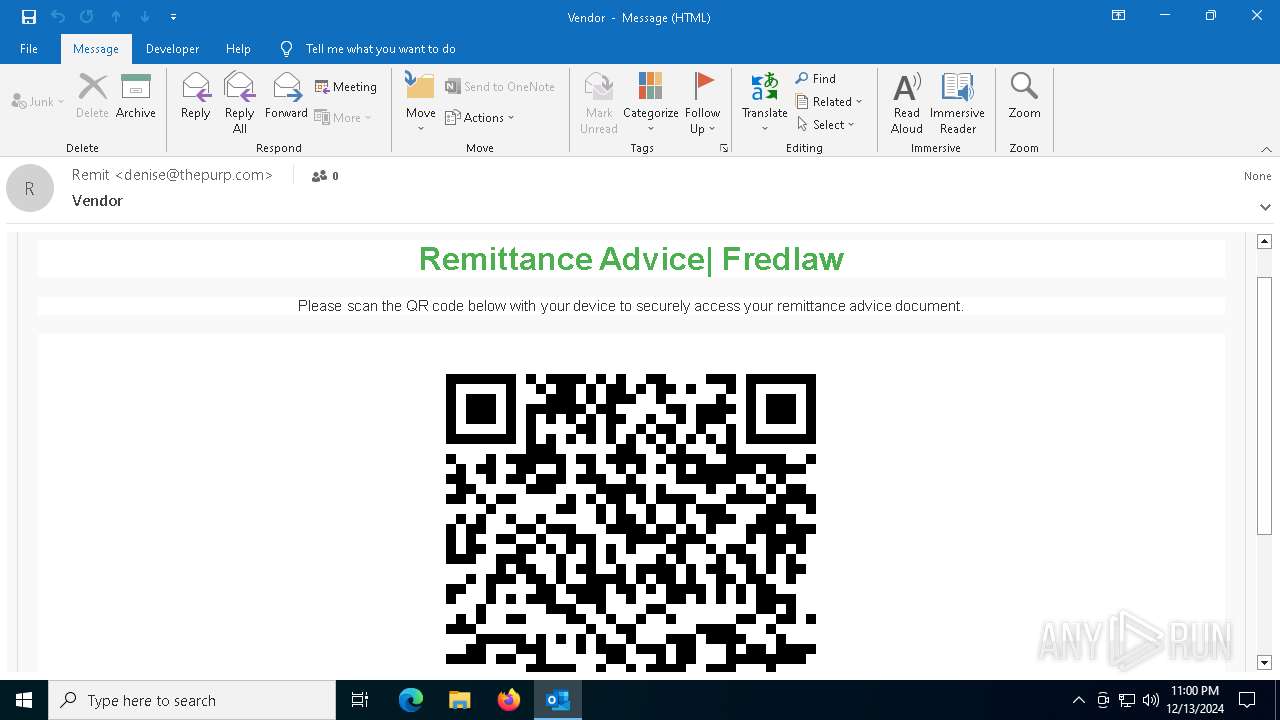Open the Zoom dialog
The width and height of the screenshot is (1280, 720).
1024,96
